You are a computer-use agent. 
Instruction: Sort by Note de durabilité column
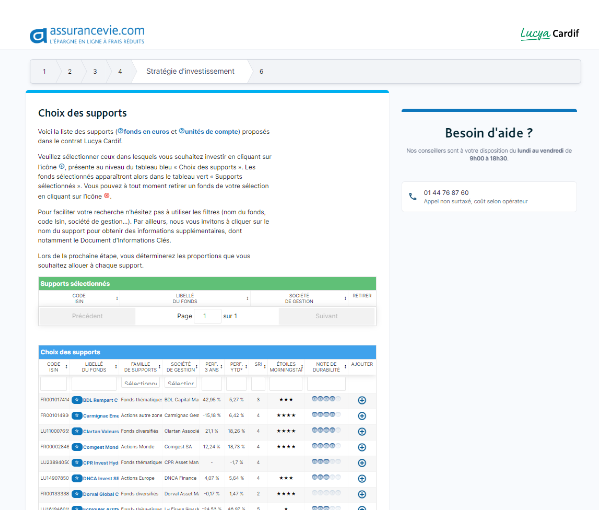[x=326, y=367]
